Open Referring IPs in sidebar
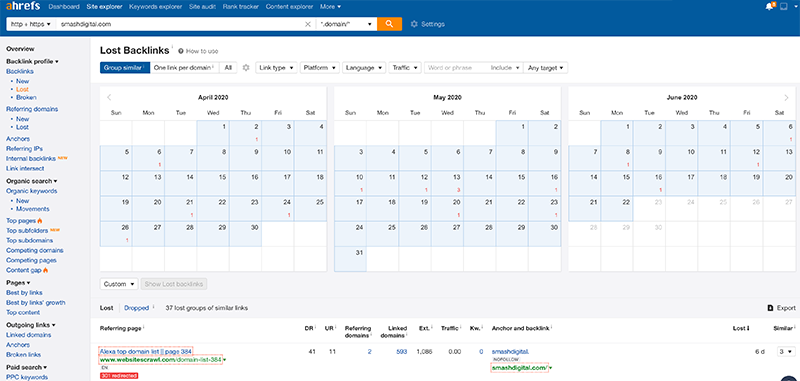Viewport: 800px width, 381px height. 24,148
